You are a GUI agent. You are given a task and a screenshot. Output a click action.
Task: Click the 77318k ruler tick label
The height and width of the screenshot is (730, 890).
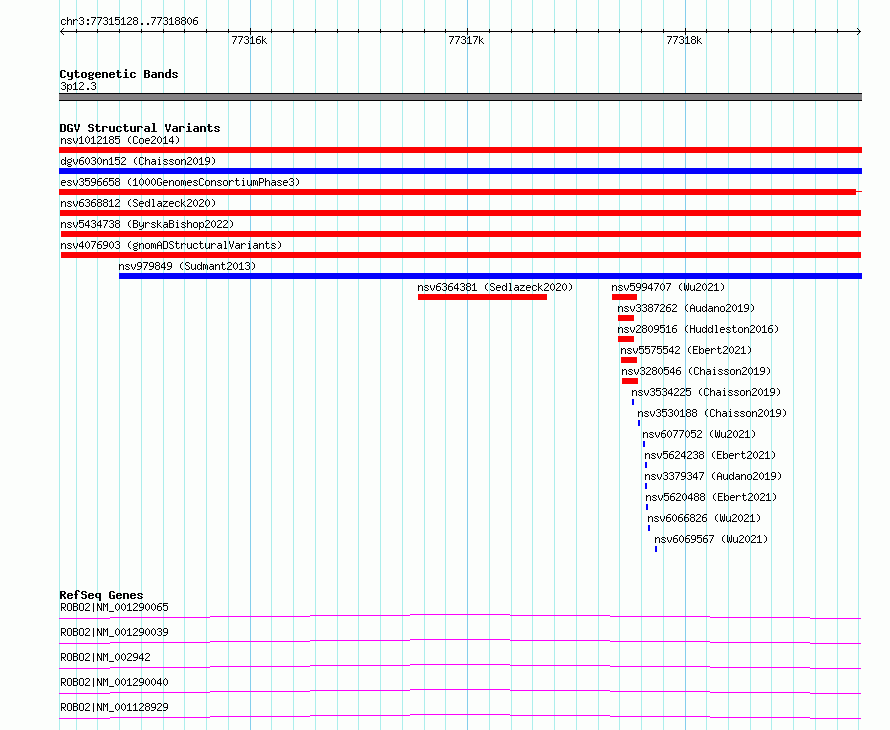coord(684,40)
